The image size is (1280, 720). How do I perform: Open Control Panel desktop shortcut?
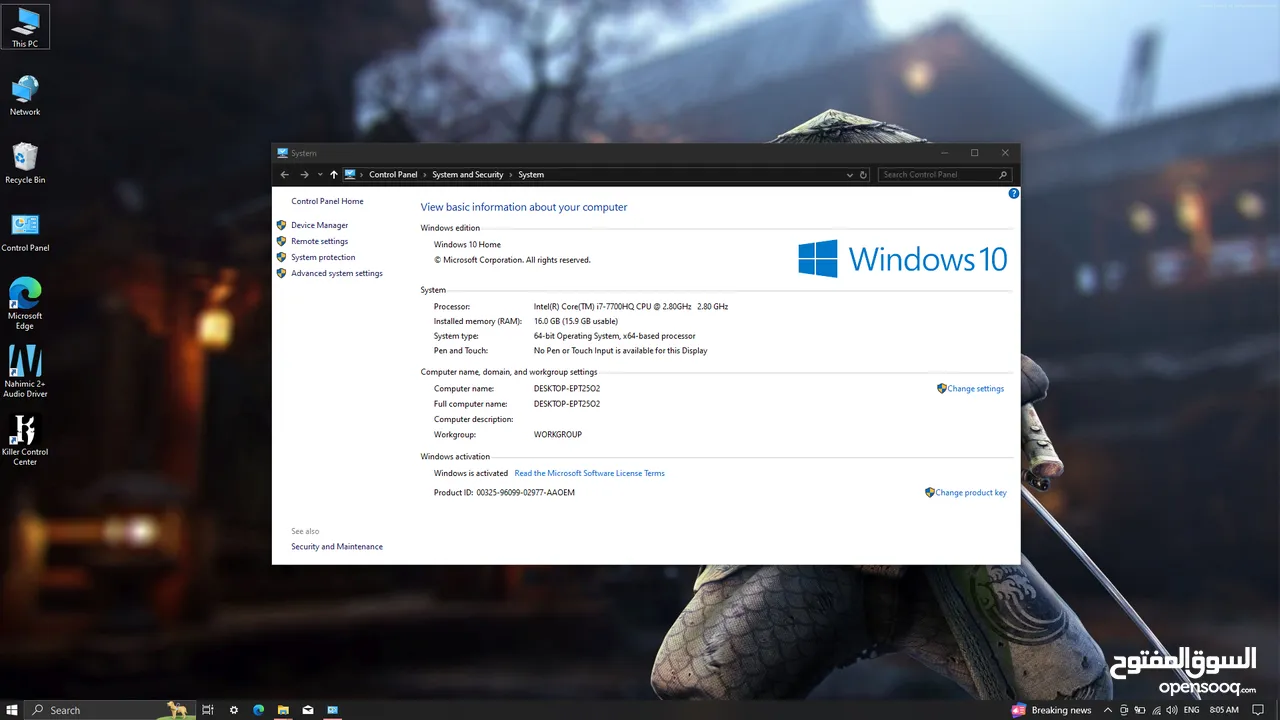(x=25, y=232)
